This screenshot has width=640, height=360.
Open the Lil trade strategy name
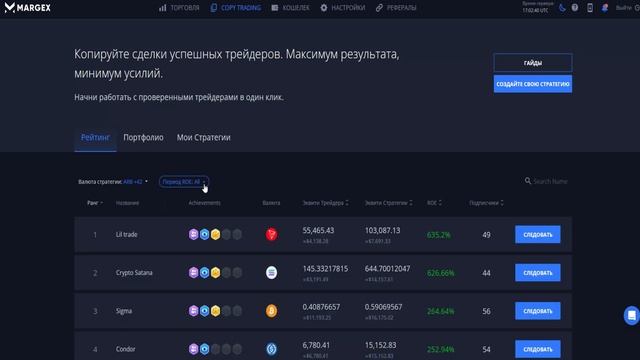127,234
